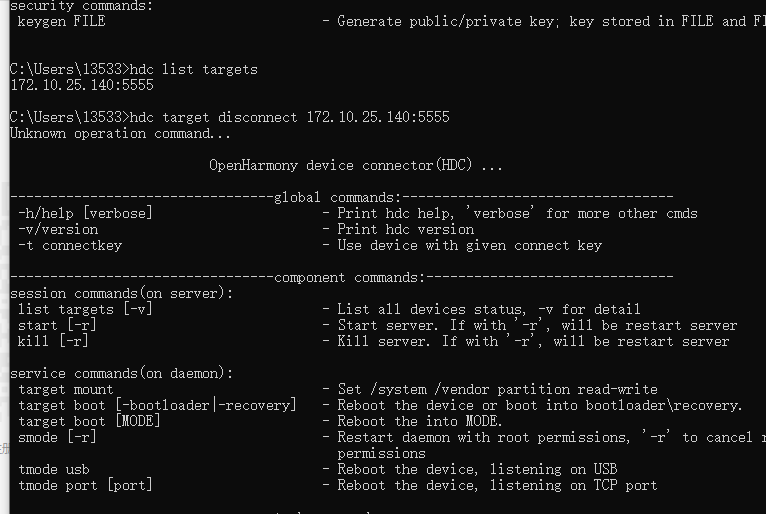
Task: Click the "service commands(on daemon)" label
Action: point(121,373)
